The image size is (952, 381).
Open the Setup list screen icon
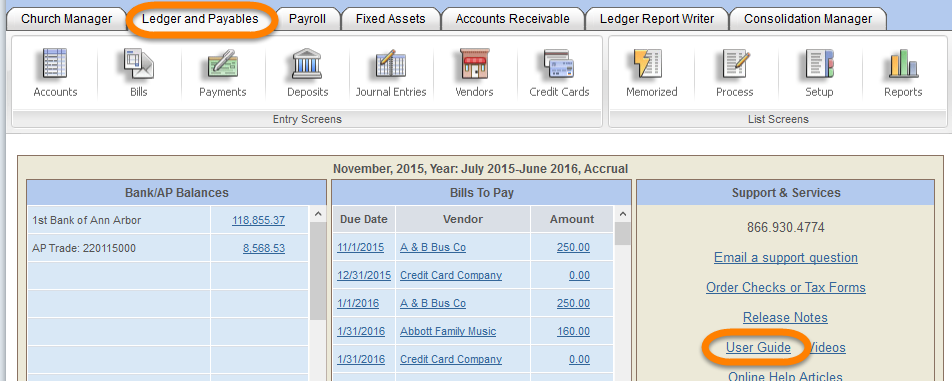click(819, 64)
